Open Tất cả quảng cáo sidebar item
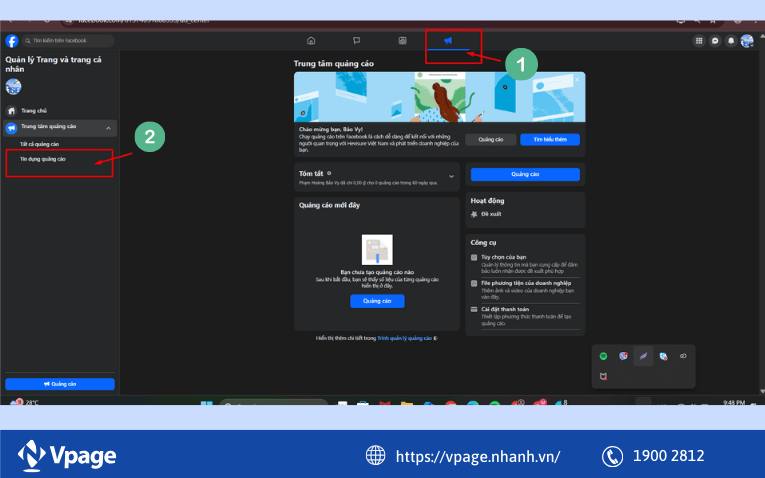 point(40,144)
